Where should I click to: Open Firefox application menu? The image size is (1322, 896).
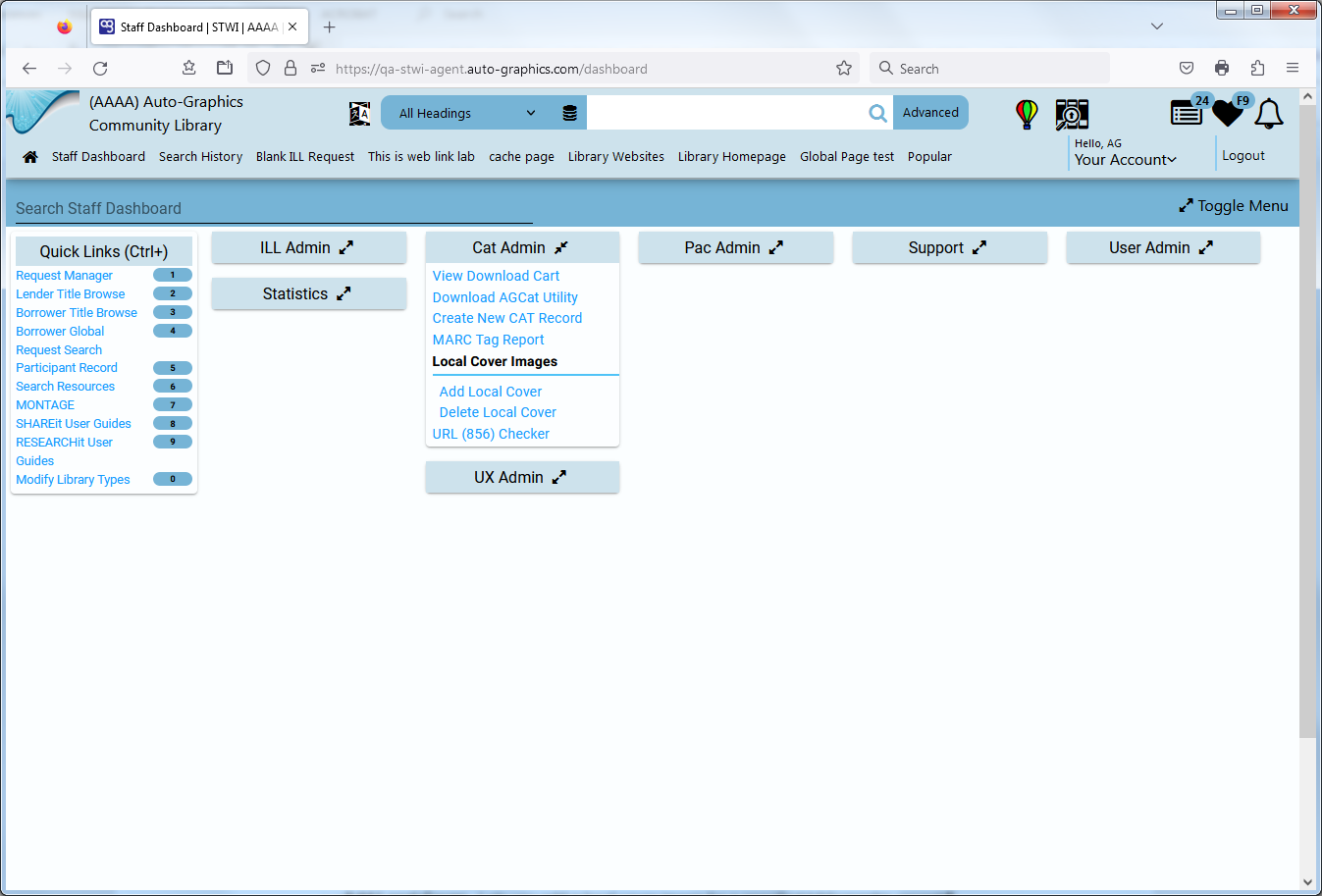point(1293,69)
